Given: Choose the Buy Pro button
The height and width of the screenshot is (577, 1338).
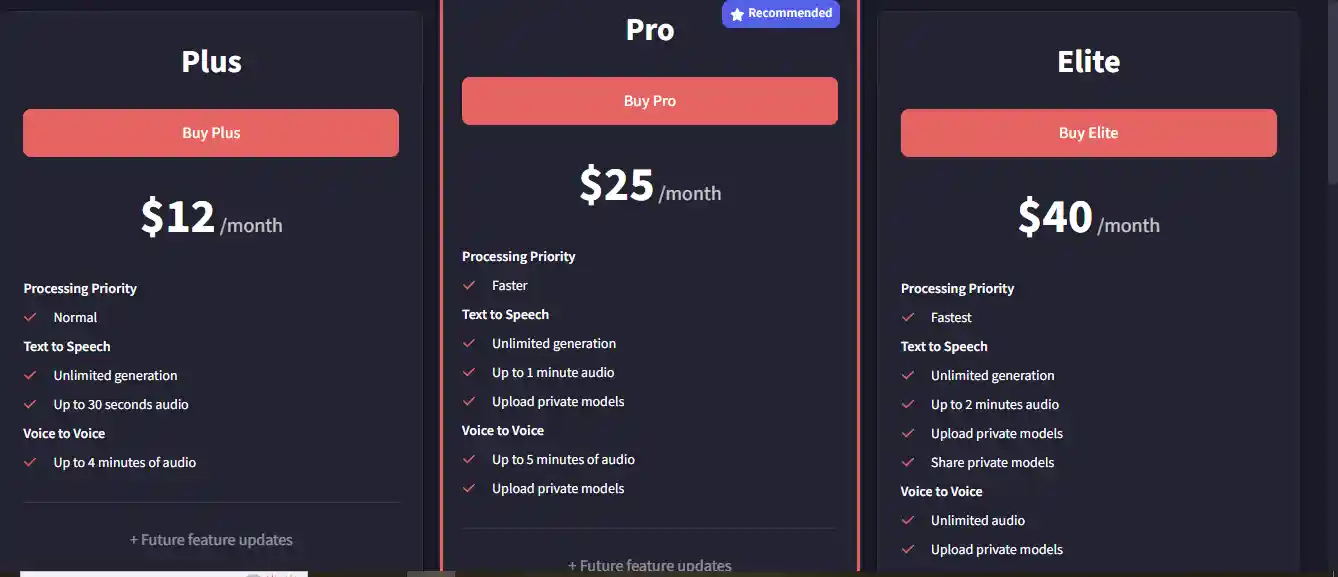Looking at the screenshot, I should 650,101.
